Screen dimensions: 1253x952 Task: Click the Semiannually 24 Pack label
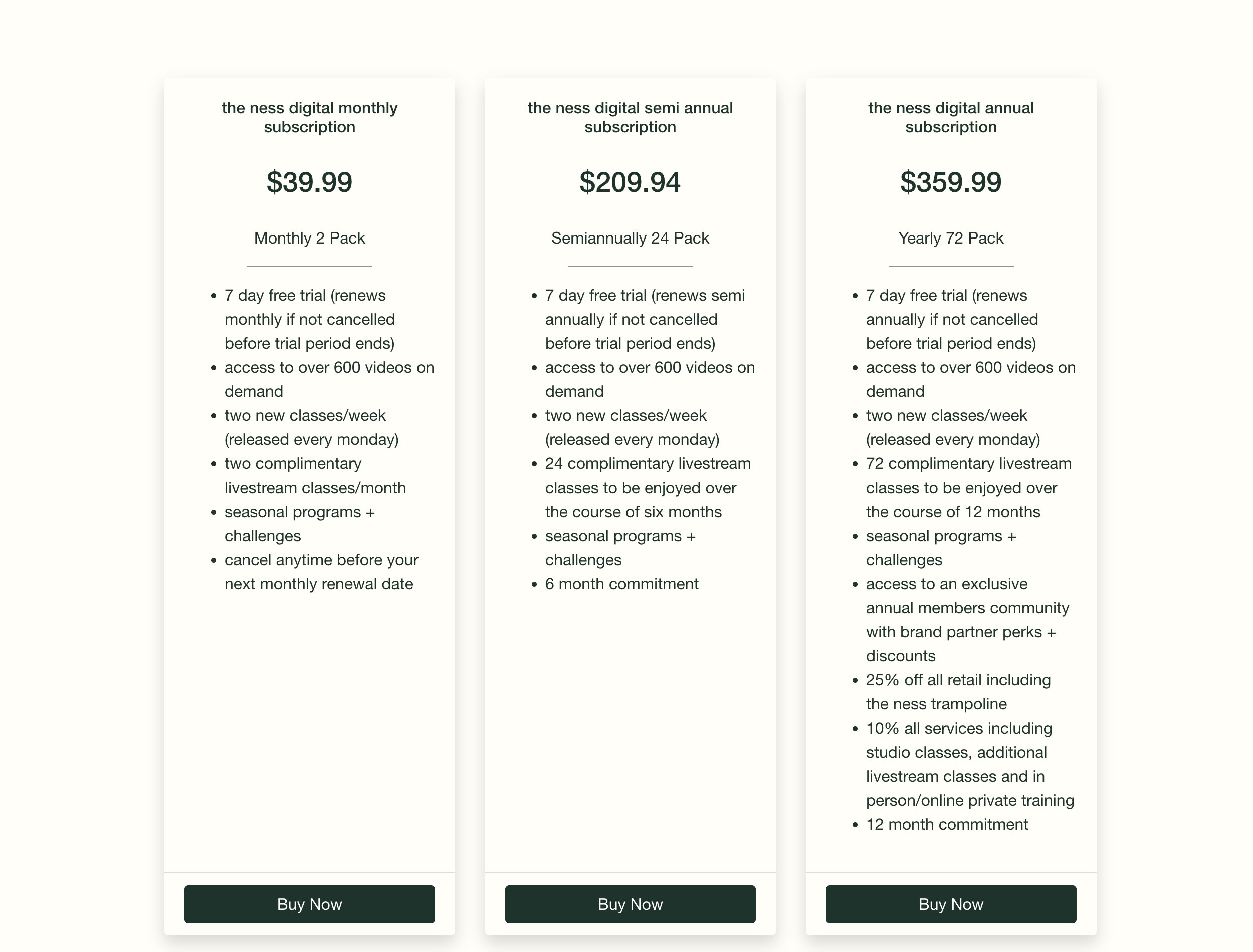tap(630, 238)
